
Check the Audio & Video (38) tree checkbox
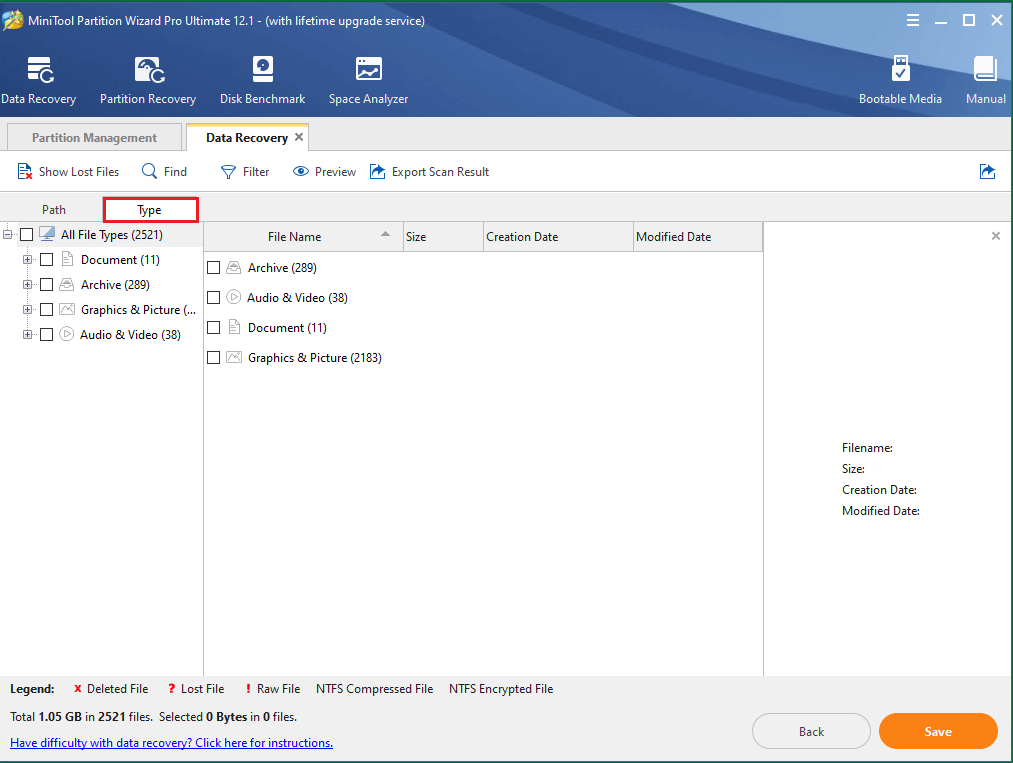coord(47,335)
